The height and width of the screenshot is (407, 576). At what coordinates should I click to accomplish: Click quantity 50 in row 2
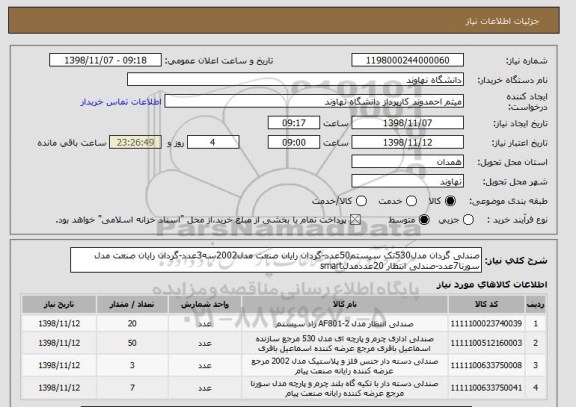[132, 343]
